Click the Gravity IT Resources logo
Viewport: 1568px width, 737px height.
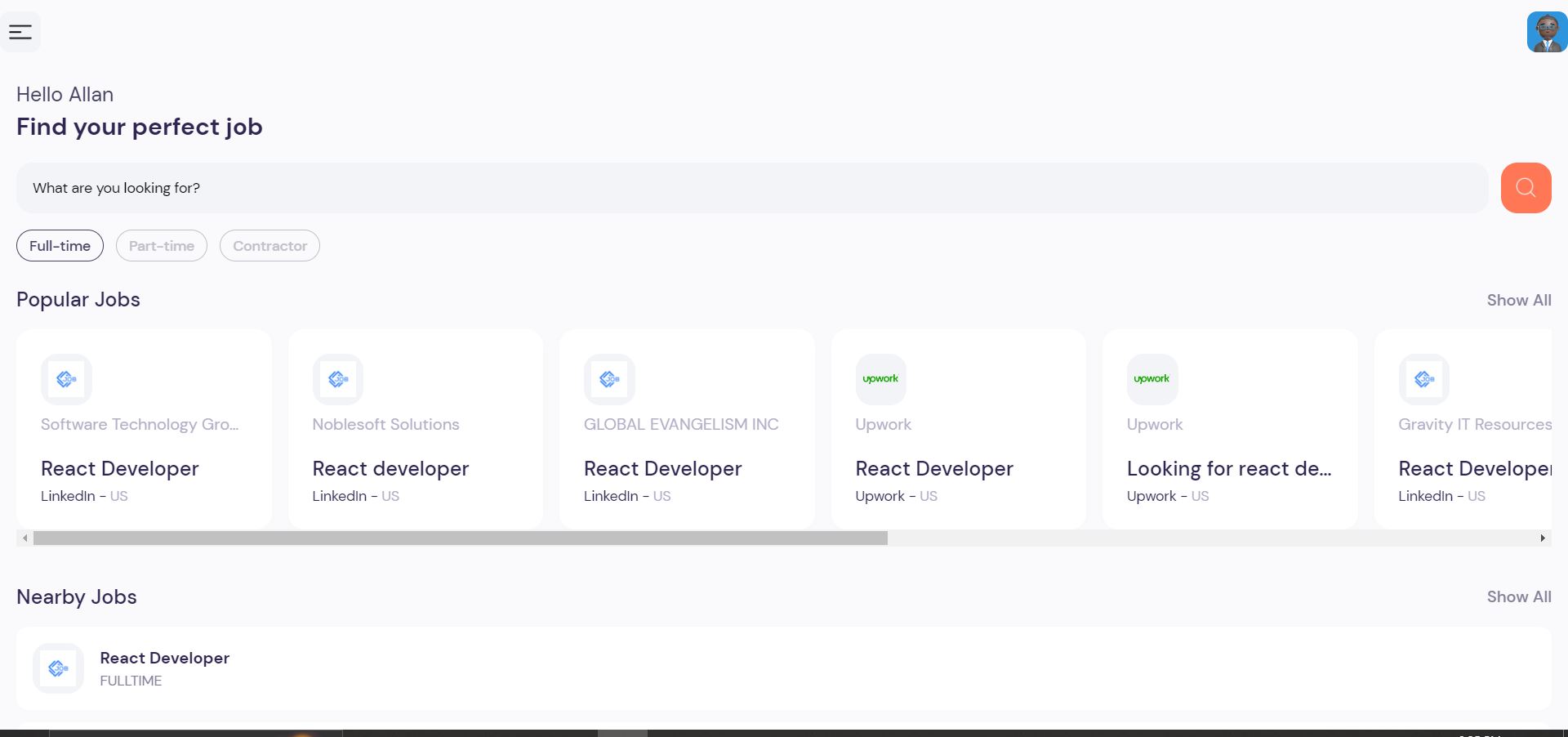point(1423,379)
